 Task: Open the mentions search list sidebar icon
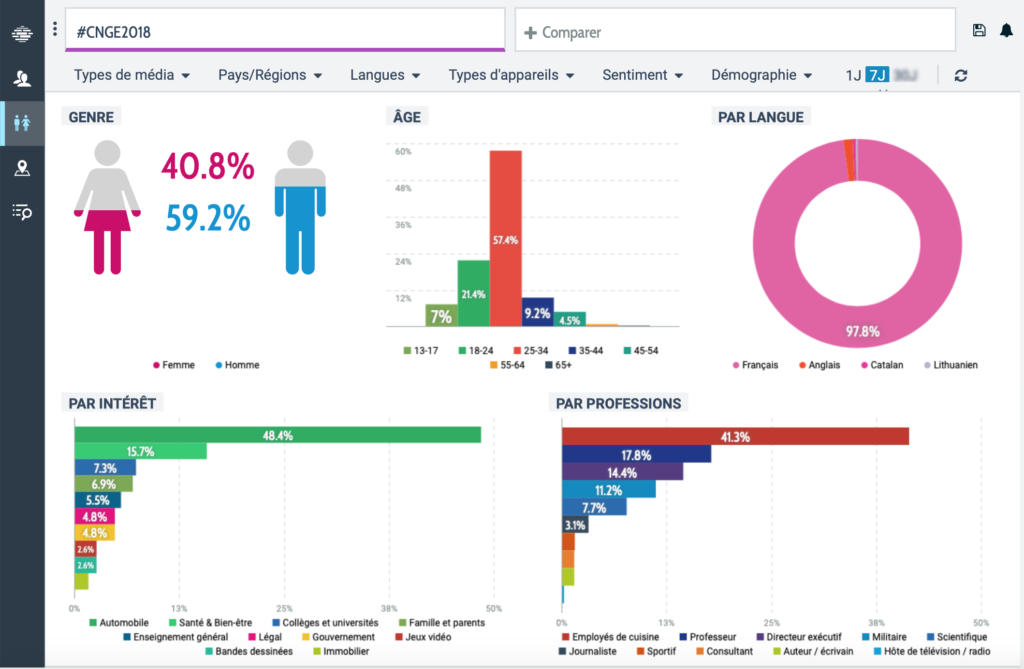click(x=22, y=212)
